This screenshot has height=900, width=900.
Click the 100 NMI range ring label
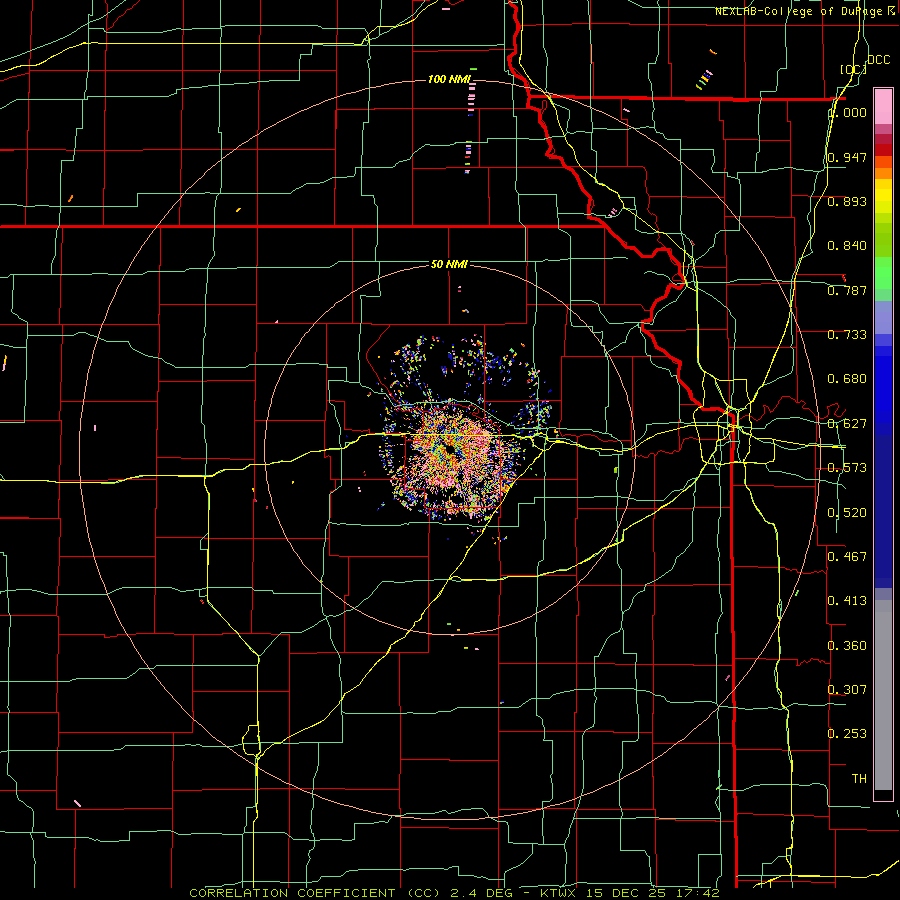449,79
